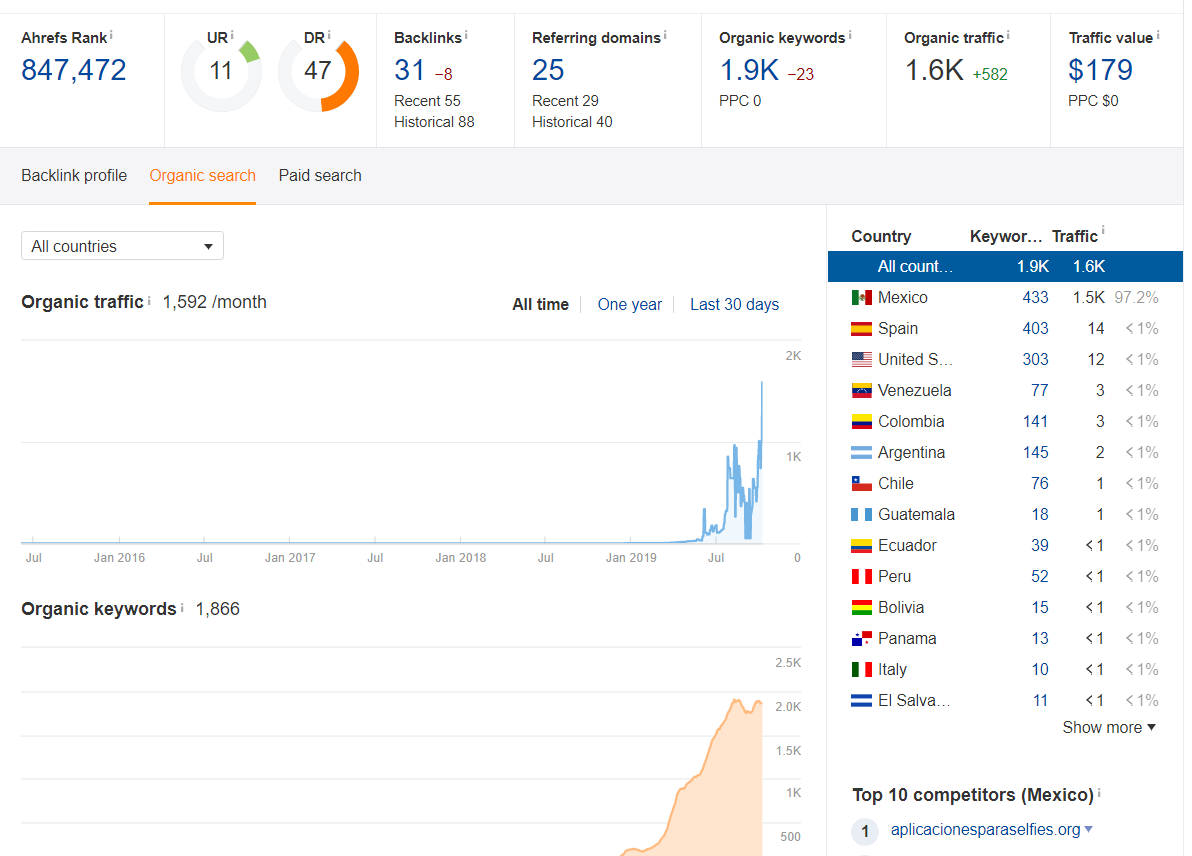Click the Spain flag icon
Image resolution: width=1192 pixels, height=856 pixels.
point(861,328)
